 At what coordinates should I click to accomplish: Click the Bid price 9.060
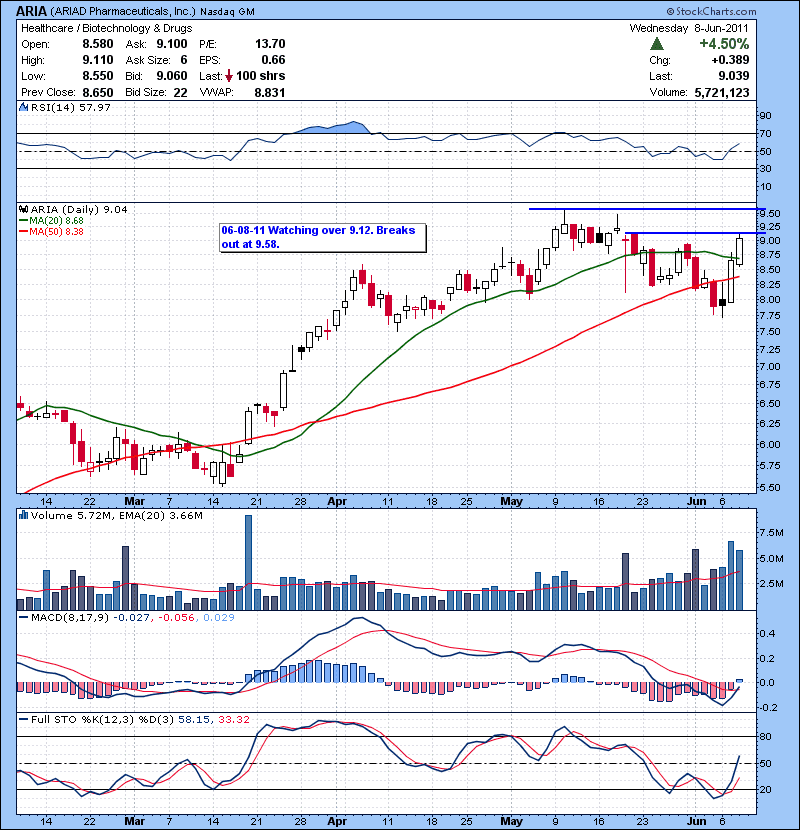tap(172, 76)
